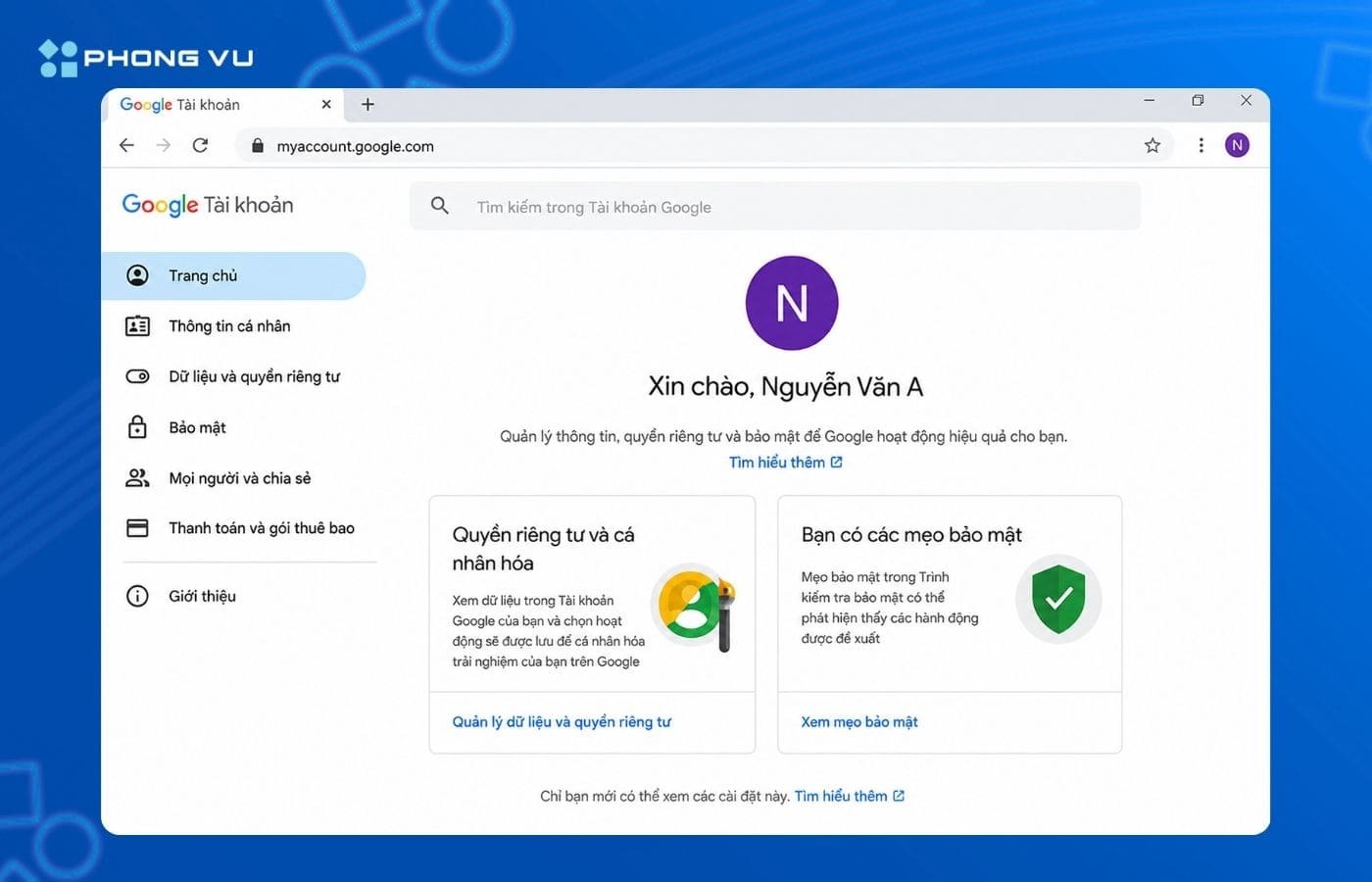
Task: Bookmark this page with the star icon
Action: (x=1152, y=146)
